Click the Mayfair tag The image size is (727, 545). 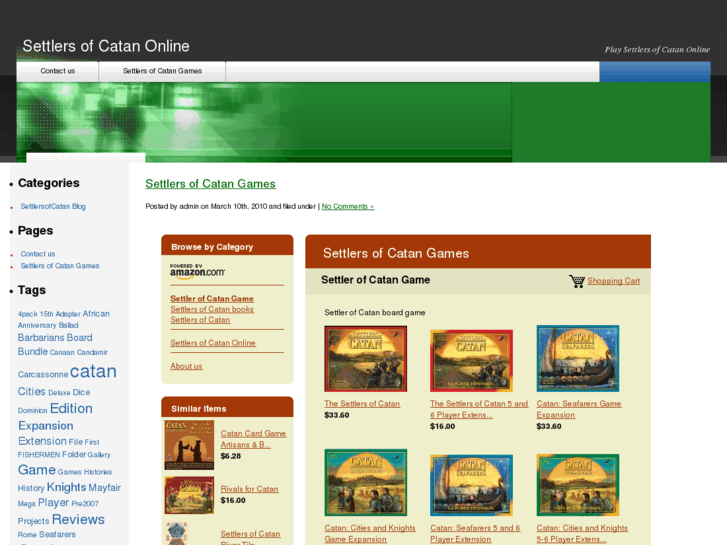click(104, 487)
